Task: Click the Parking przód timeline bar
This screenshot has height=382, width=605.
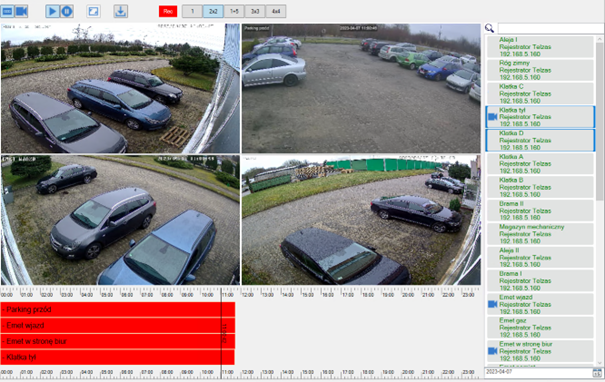Action: click(118, 309)
